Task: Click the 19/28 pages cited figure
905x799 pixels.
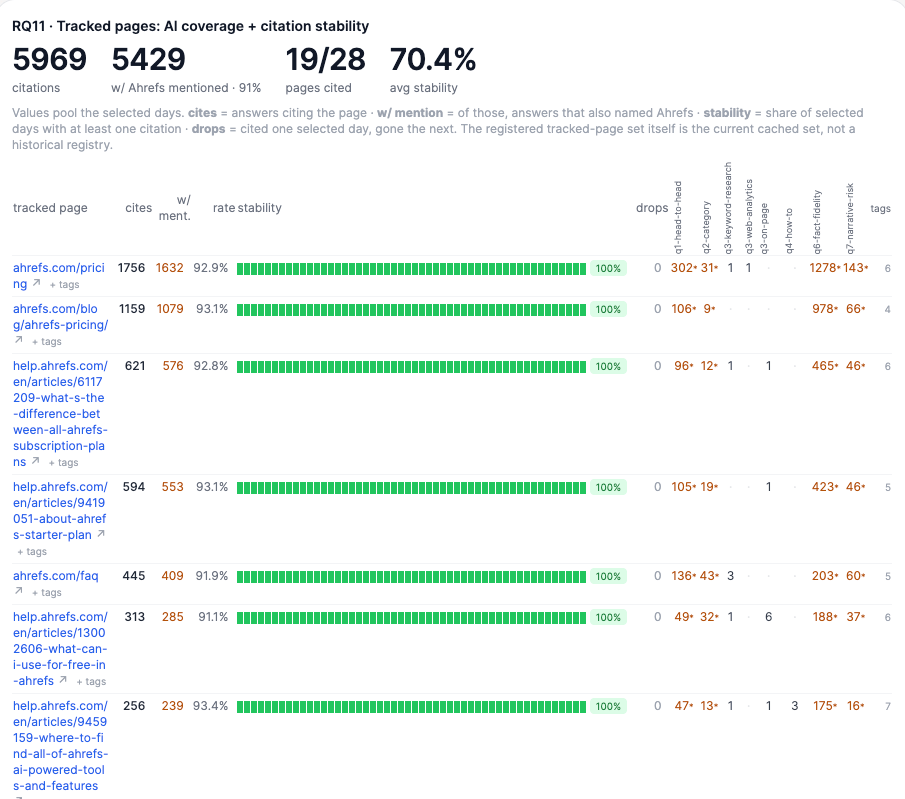Action: pyautogui.click(x=326, y=59)
